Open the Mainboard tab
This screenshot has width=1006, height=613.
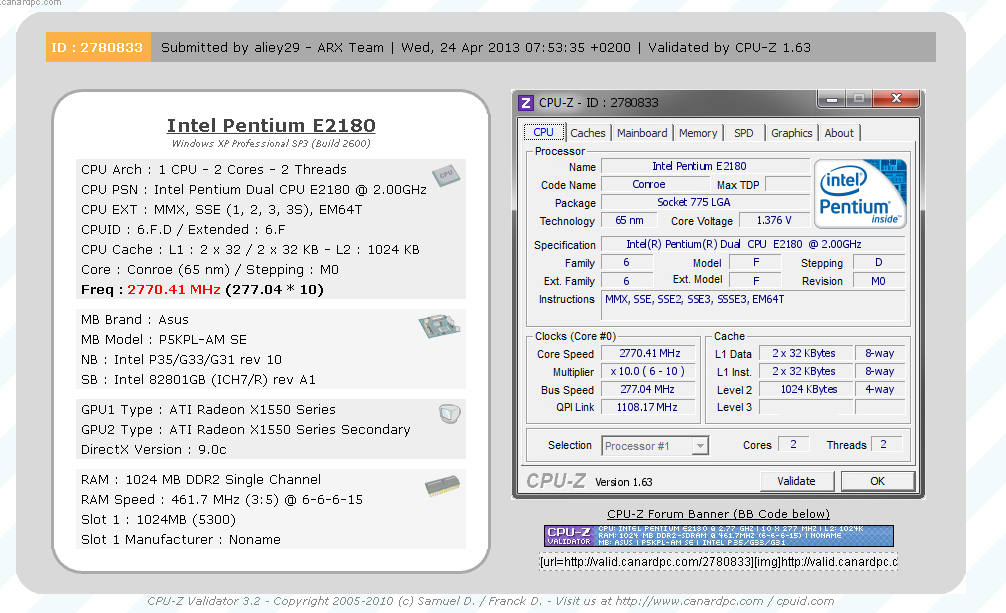pyautogui.click(x=642, y=133)
